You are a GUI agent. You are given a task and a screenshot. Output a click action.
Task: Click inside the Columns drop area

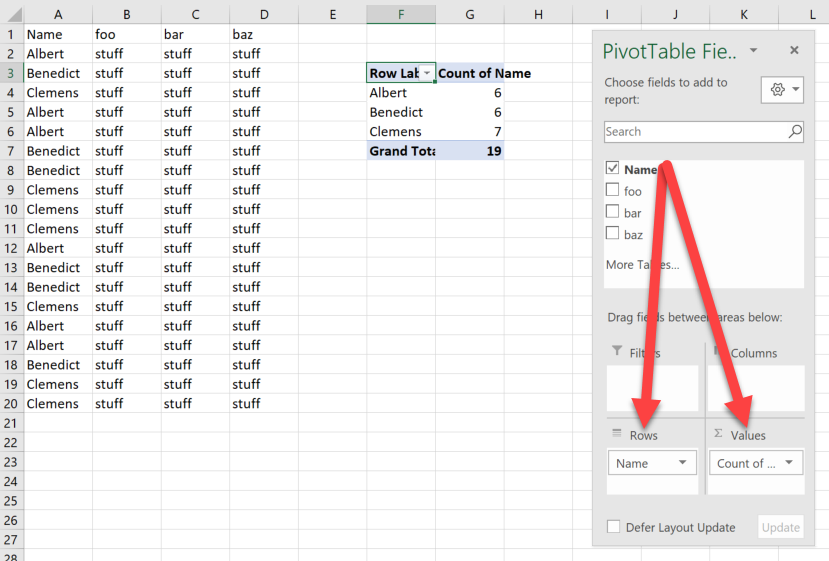point(756,388)
